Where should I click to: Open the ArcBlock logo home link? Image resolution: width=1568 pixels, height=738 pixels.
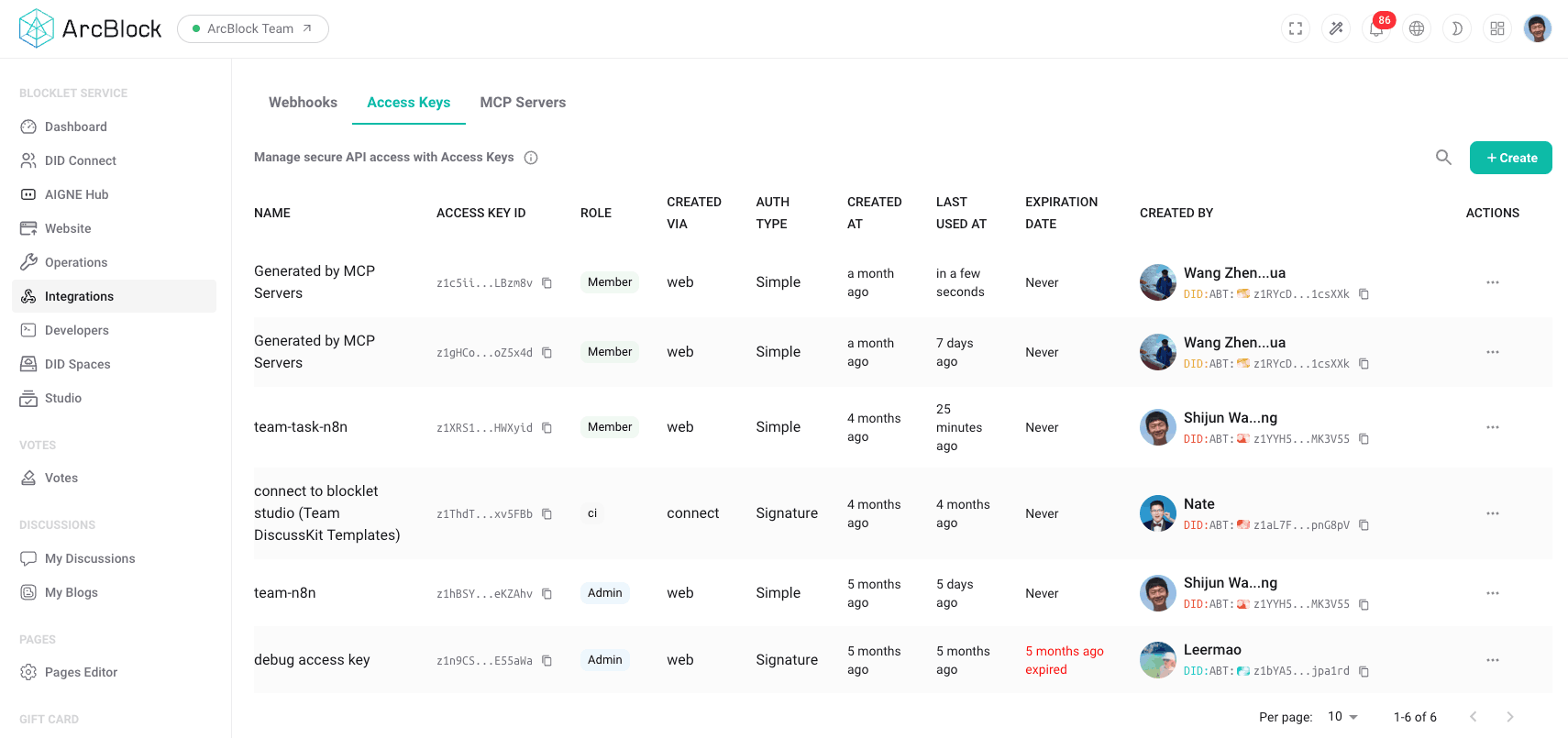(90, 28)
